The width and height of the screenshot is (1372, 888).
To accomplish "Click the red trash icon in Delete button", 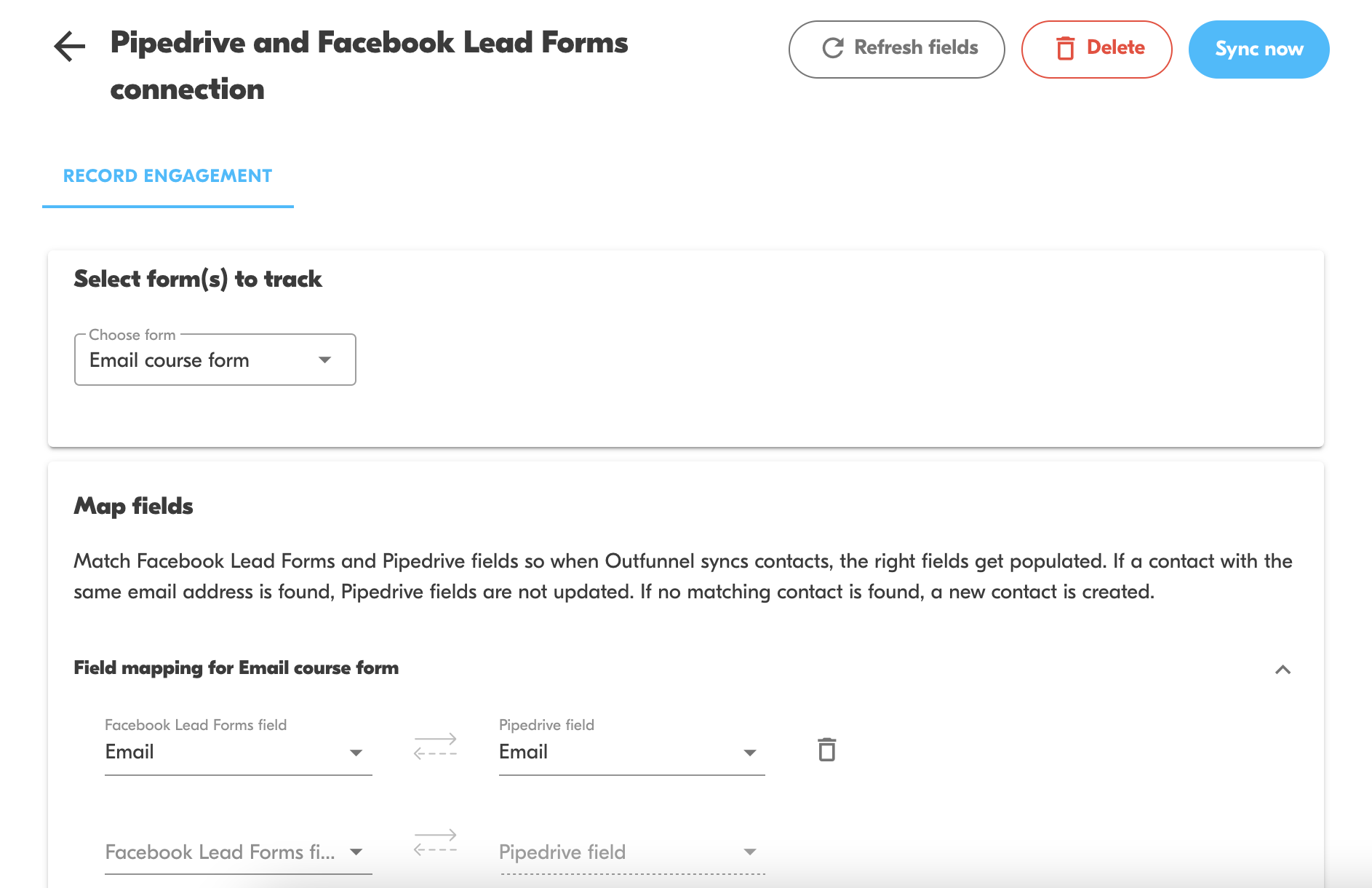I will (1065, 48).
